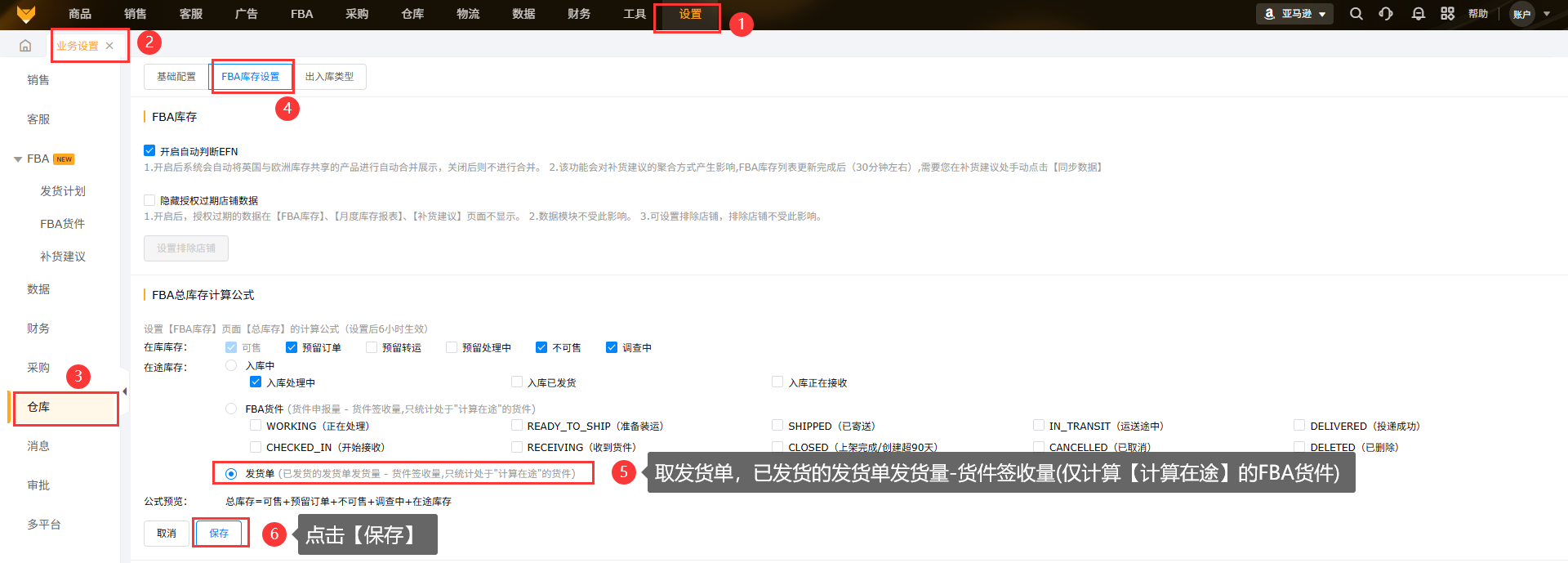Select 消息 in the sidebar
Image resolution: width=1568 pixels, height=563 pixels.
coord(38,446)
